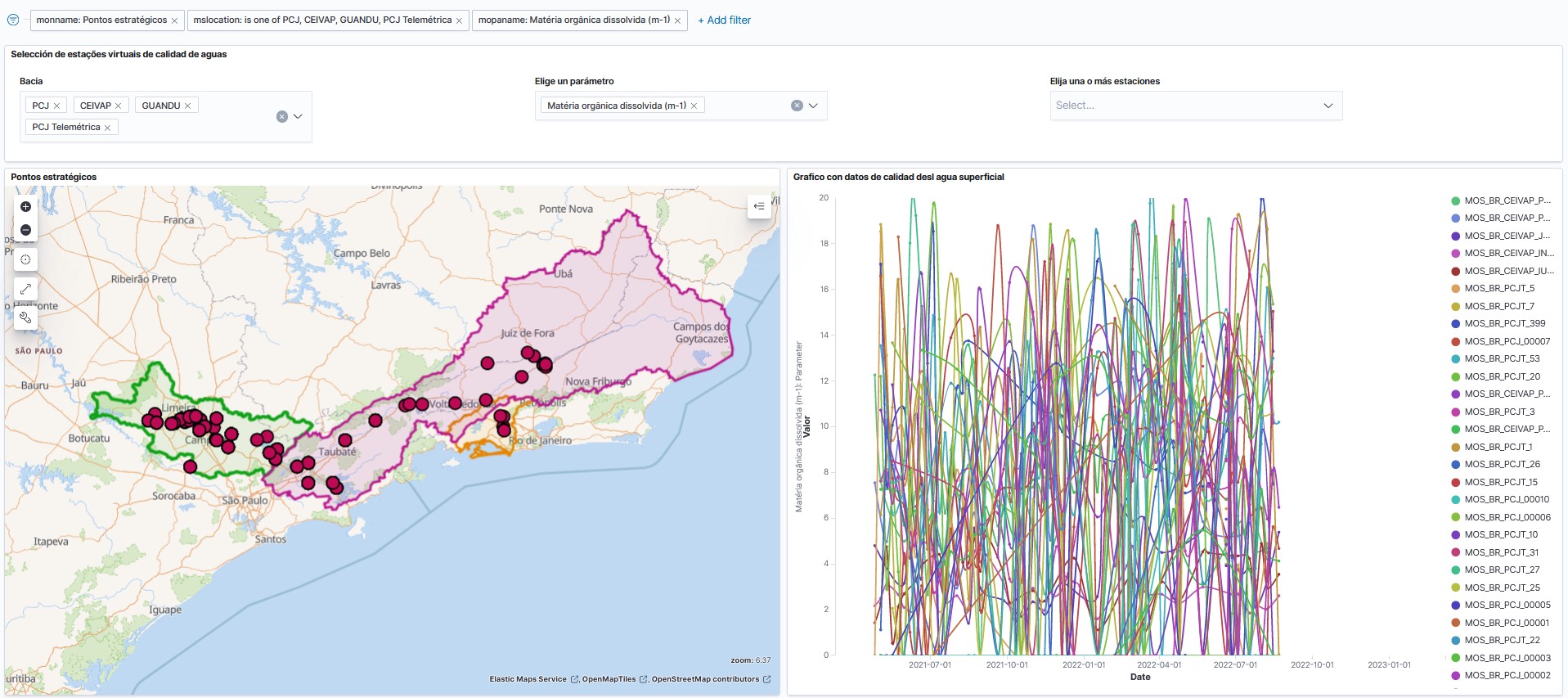The width and height of the screenshot is (1568, 698).
Task: Open the filter options menu icon
Action: 13,20
